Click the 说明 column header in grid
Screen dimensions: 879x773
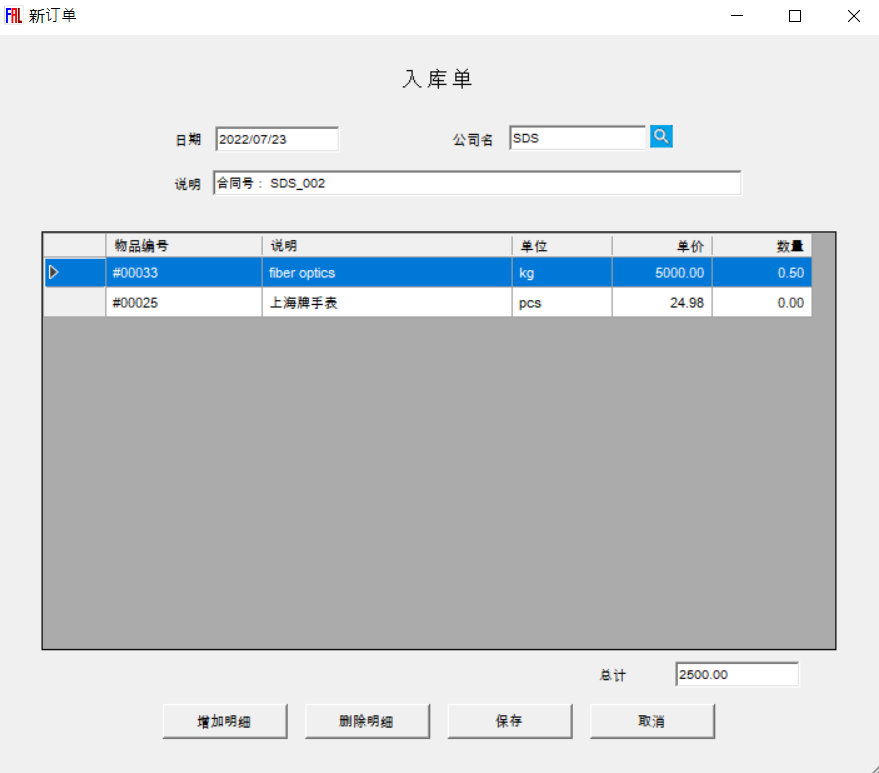[x=386, y=246]
